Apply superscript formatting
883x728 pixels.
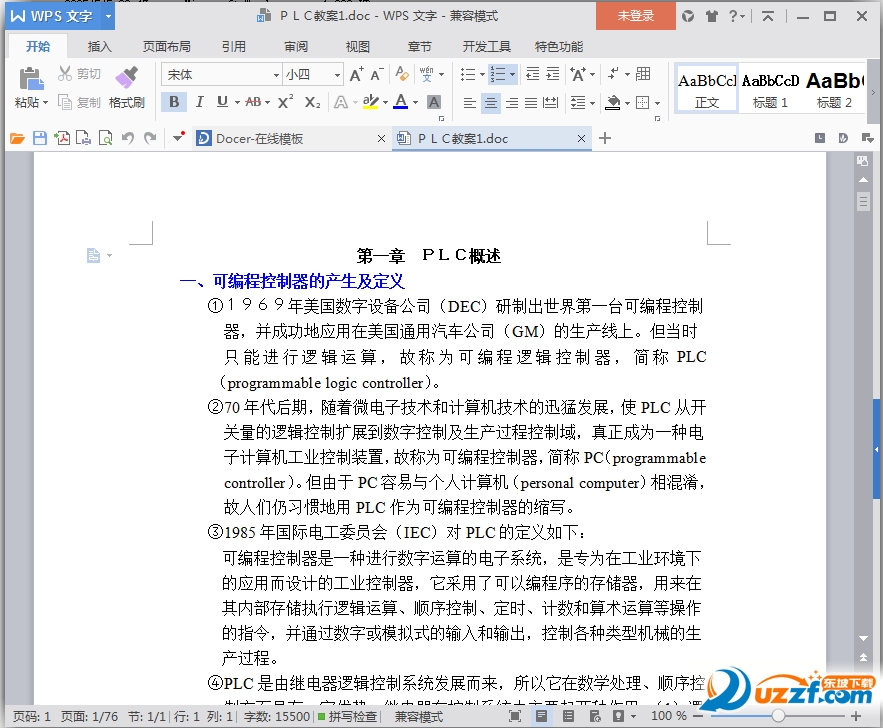pyautogui.click(x=284, y=101)
